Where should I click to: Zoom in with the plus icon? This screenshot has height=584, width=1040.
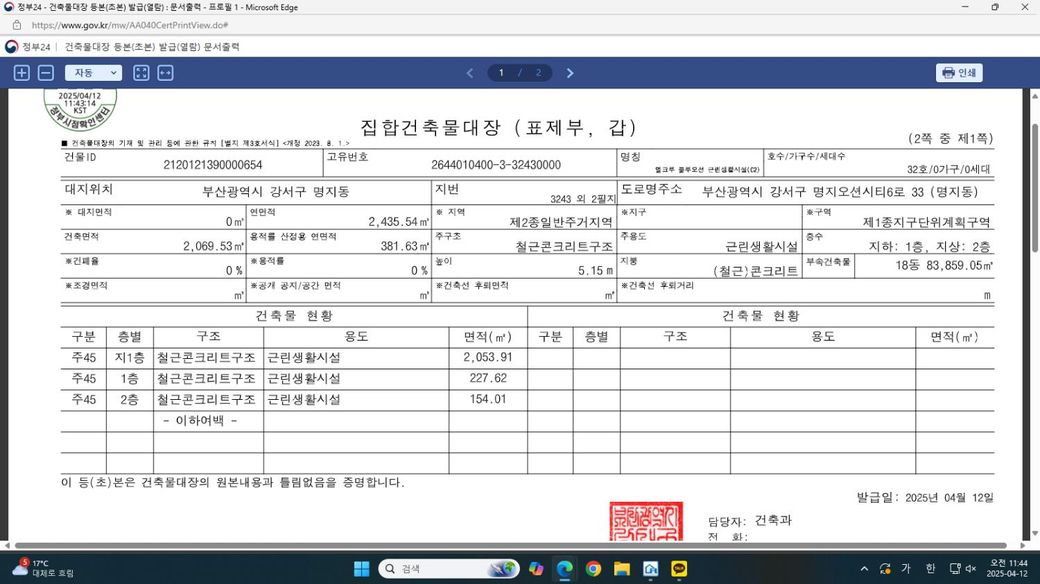pos(22,73)
